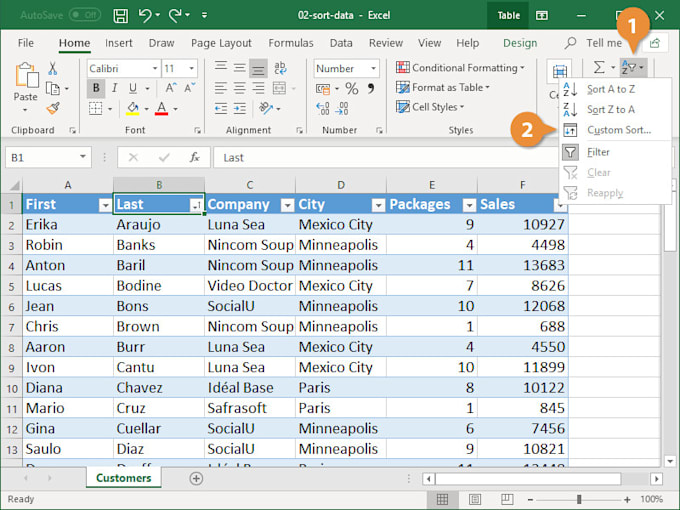Choose Sort Z to A
This screenshot has width=680, height=510.
[610, 110]
